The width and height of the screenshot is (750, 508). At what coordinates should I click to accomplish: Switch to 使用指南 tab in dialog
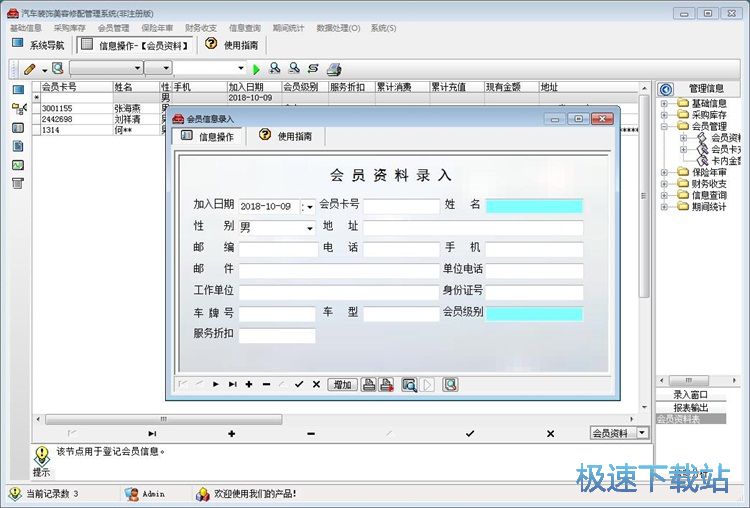click(286, 136)
